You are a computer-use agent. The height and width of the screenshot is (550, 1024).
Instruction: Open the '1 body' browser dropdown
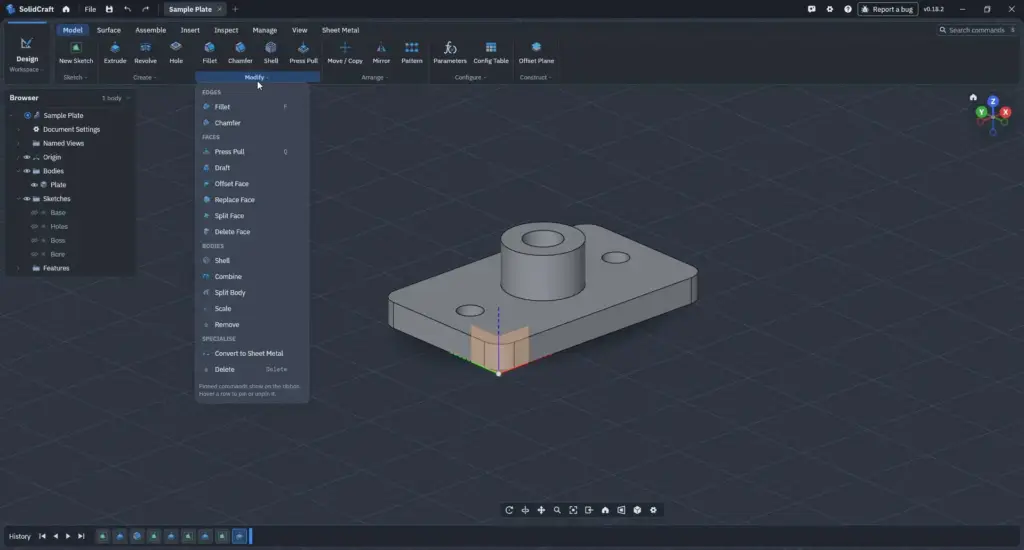(116, 98)
